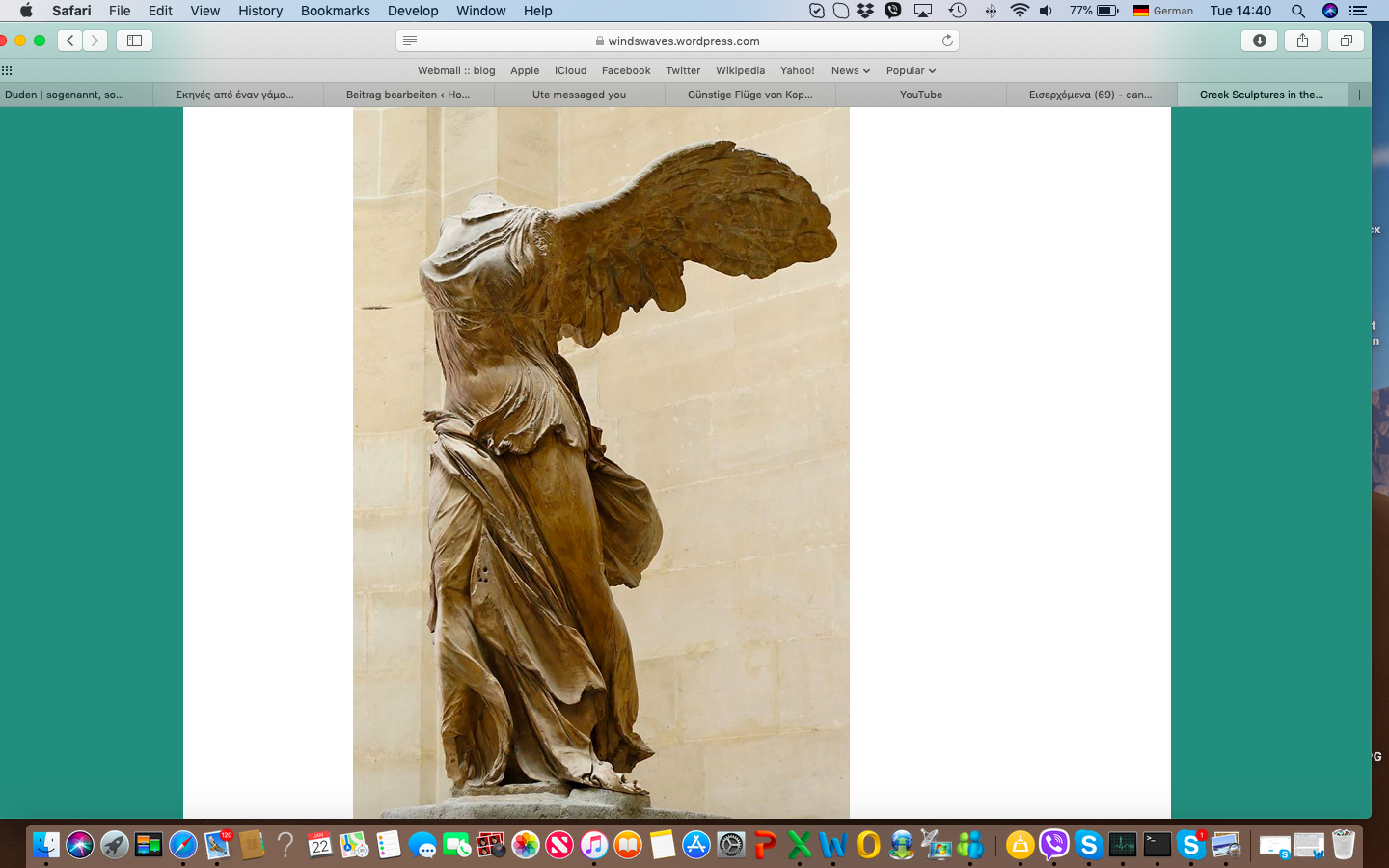1389x868 pixels.
Task: Expand the Popular bookmarks dropdown
Action: click(x=911, y=70)
